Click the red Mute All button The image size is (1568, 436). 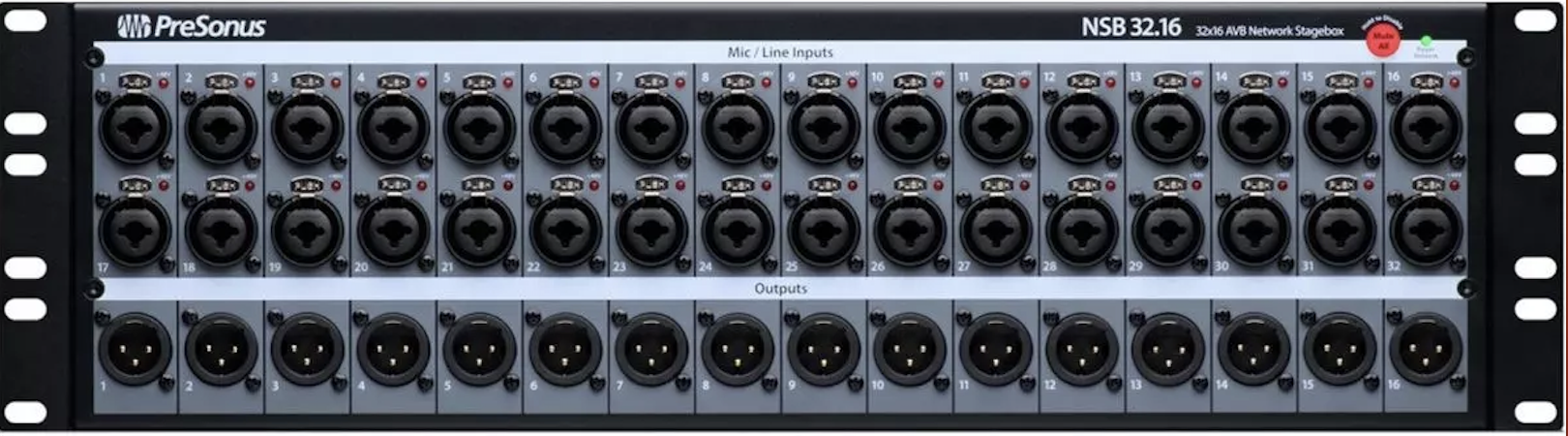click(1383, 42)
